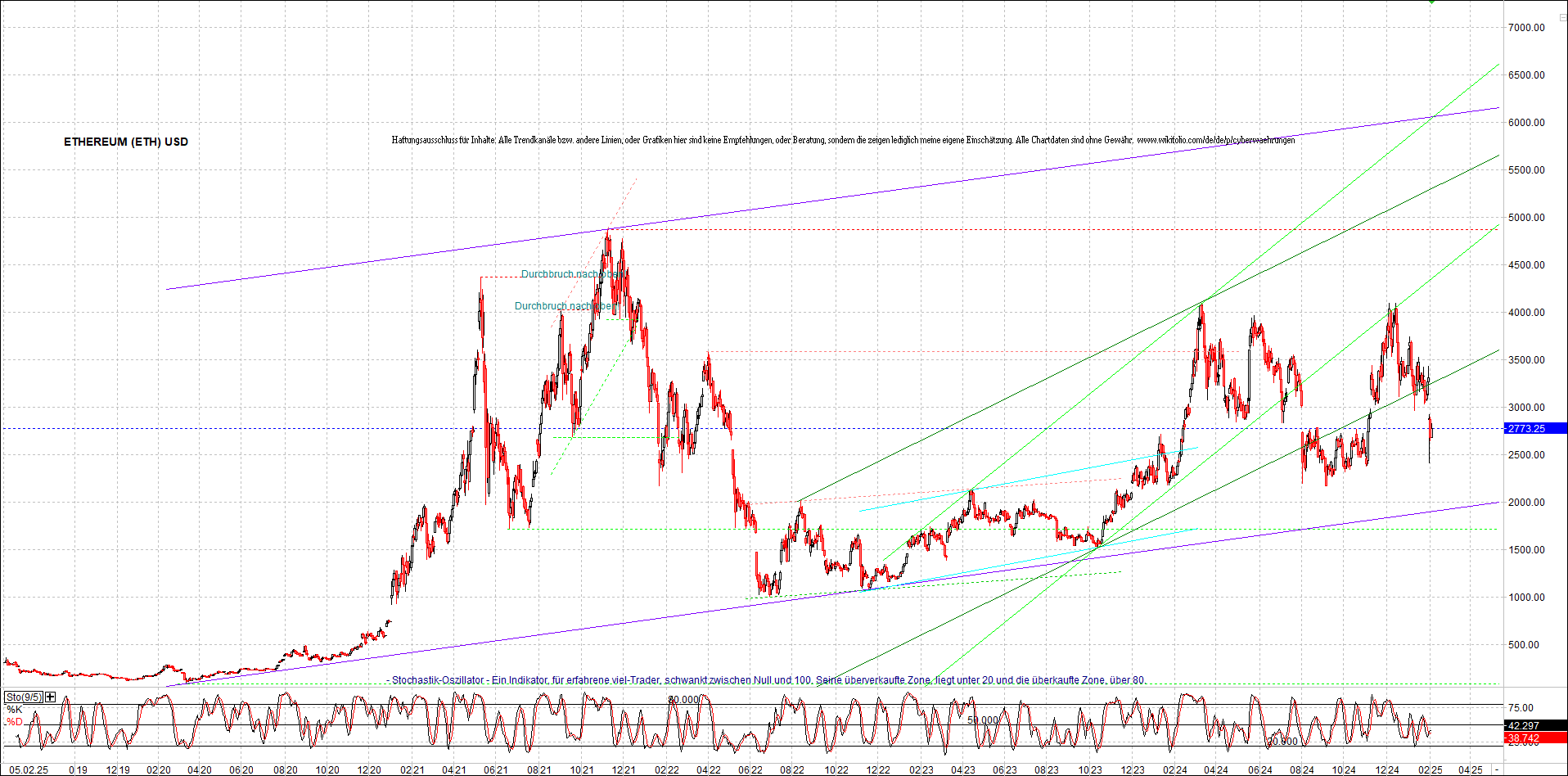Click the red %D value tag 38.742
The height and width of the screenshot is (776, 1568).
[x=1524, y=736]
